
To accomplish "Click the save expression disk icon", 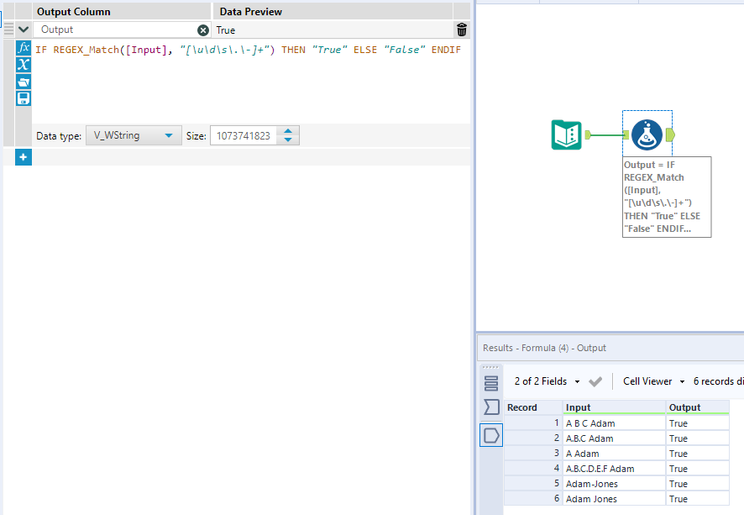I will [23, 98].
